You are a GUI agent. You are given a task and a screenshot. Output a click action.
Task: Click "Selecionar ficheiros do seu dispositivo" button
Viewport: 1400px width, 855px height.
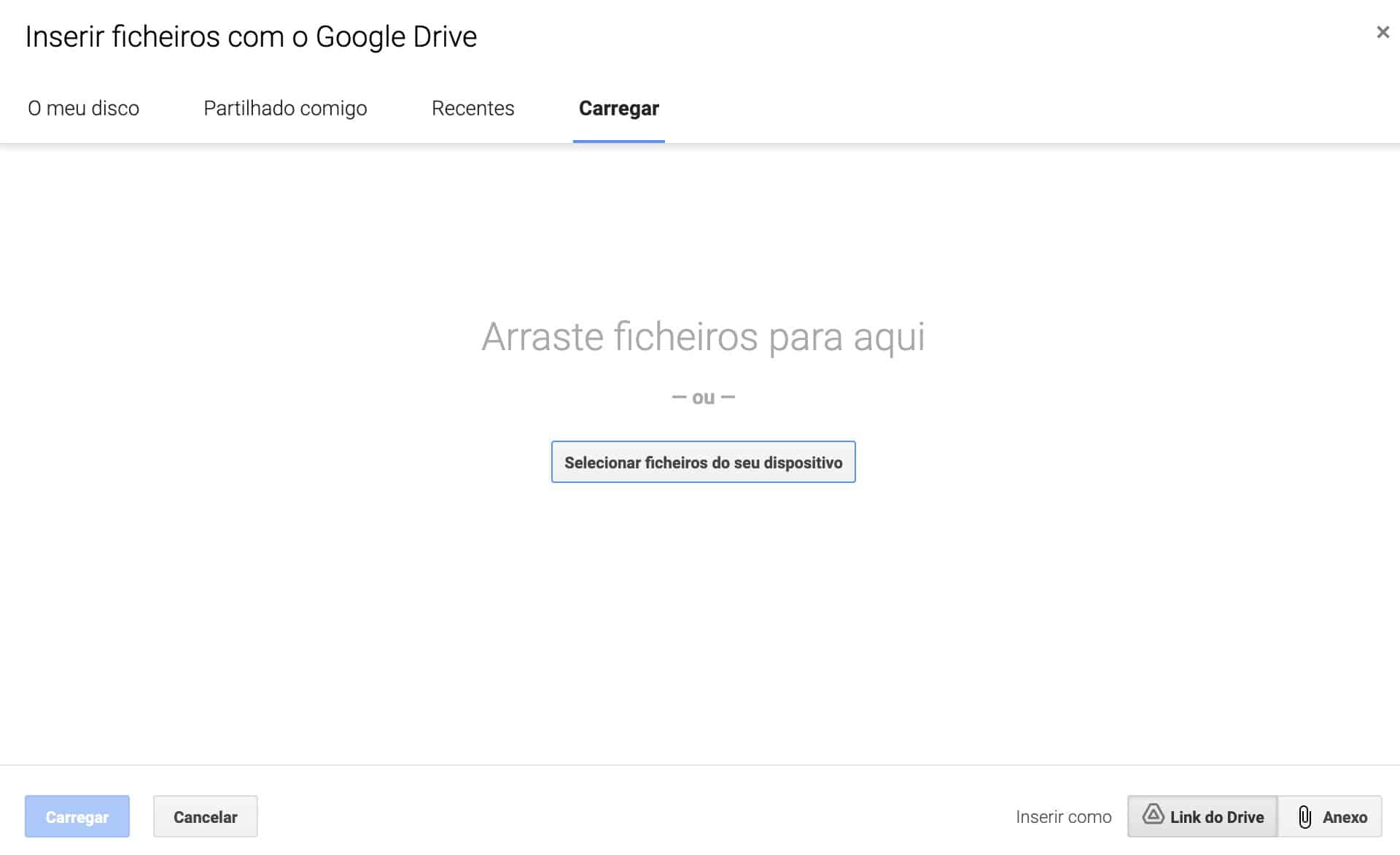[x=703, y=462]
